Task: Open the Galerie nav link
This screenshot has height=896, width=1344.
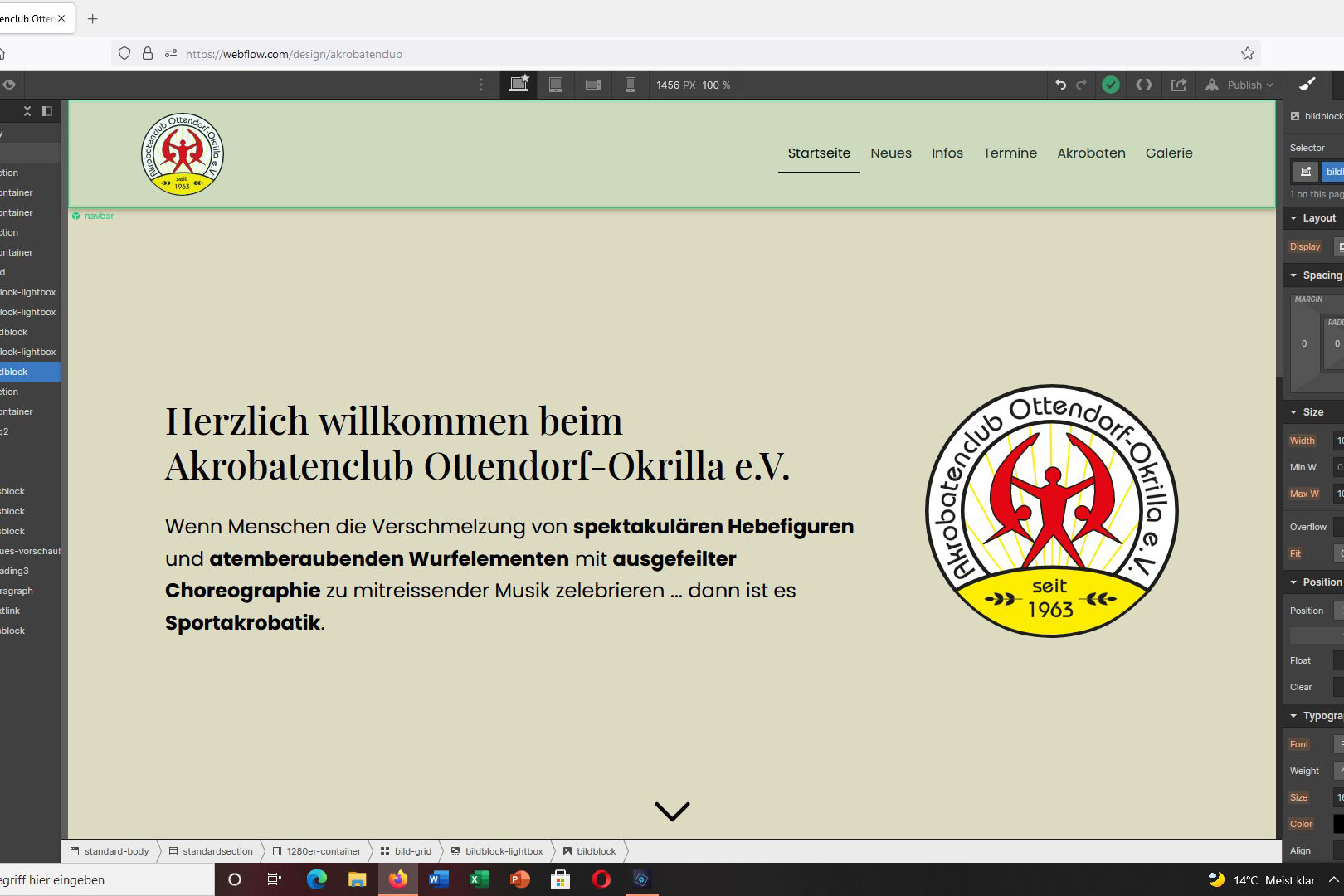Action: [x=1169, y=153]
